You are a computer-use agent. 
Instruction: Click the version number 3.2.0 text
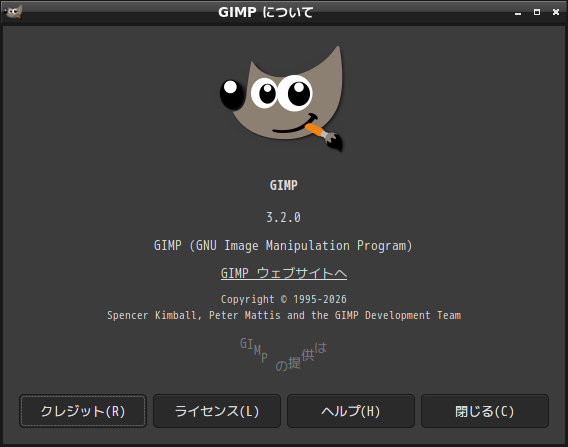[x=284, y=217]
